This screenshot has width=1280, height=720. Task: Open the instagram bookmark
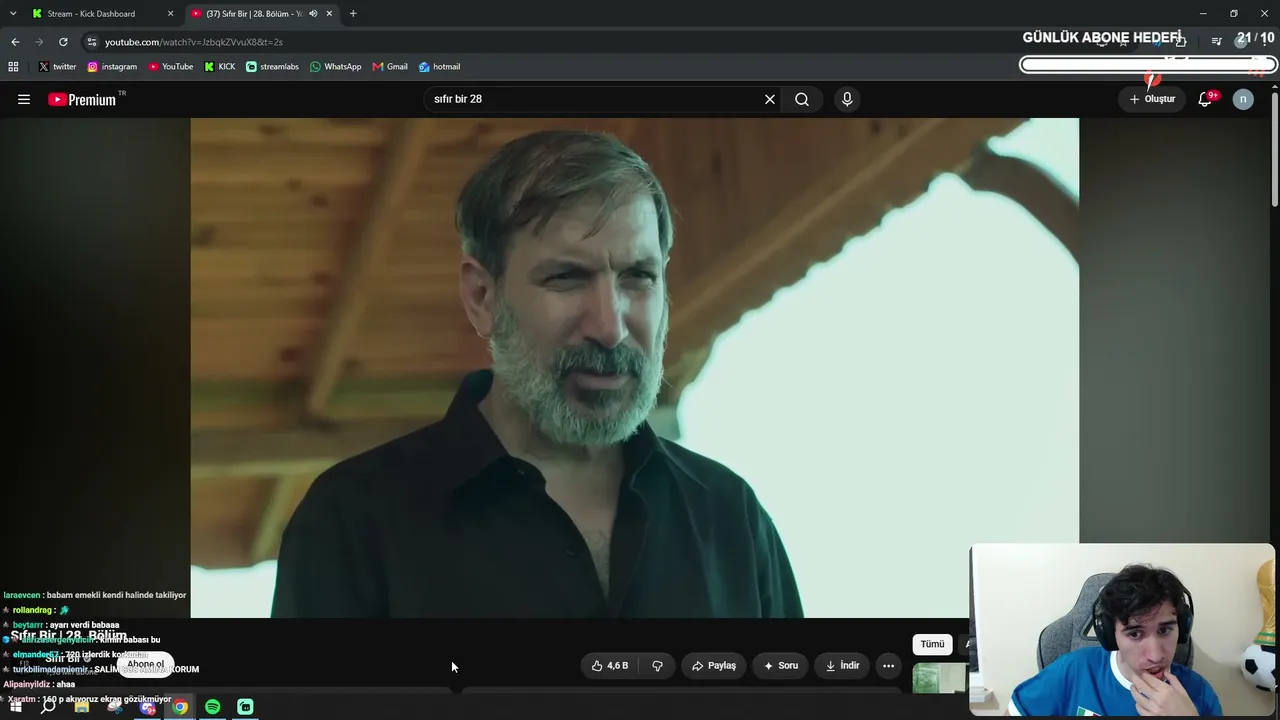click(112, 67)
